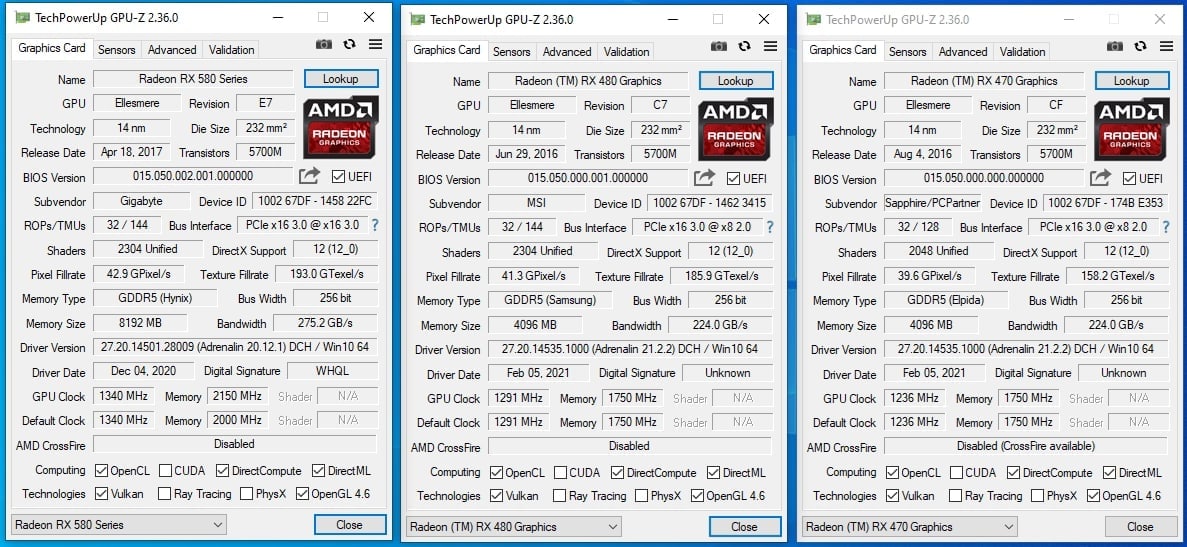Click the BIOS share/export icon in RX 580 window
The image size is (1187, 547).
(309, 176)
